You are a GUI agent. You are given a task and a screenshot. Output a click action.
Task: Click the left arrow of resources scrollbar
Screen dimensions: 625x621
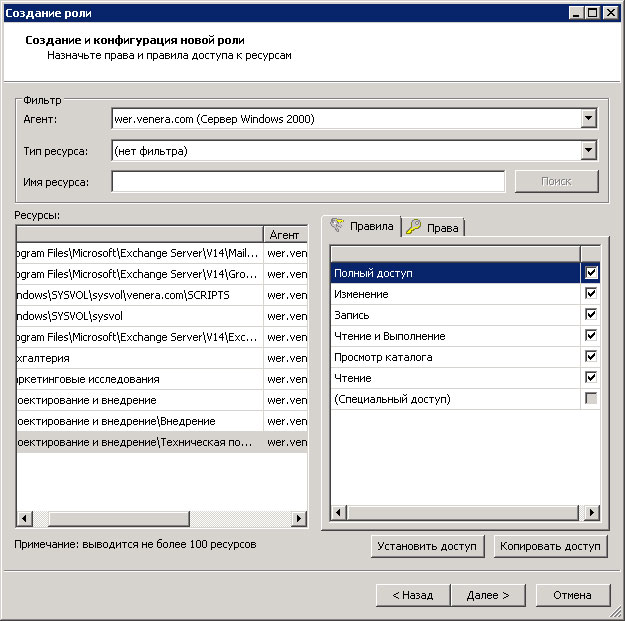[x=25, y=519]
